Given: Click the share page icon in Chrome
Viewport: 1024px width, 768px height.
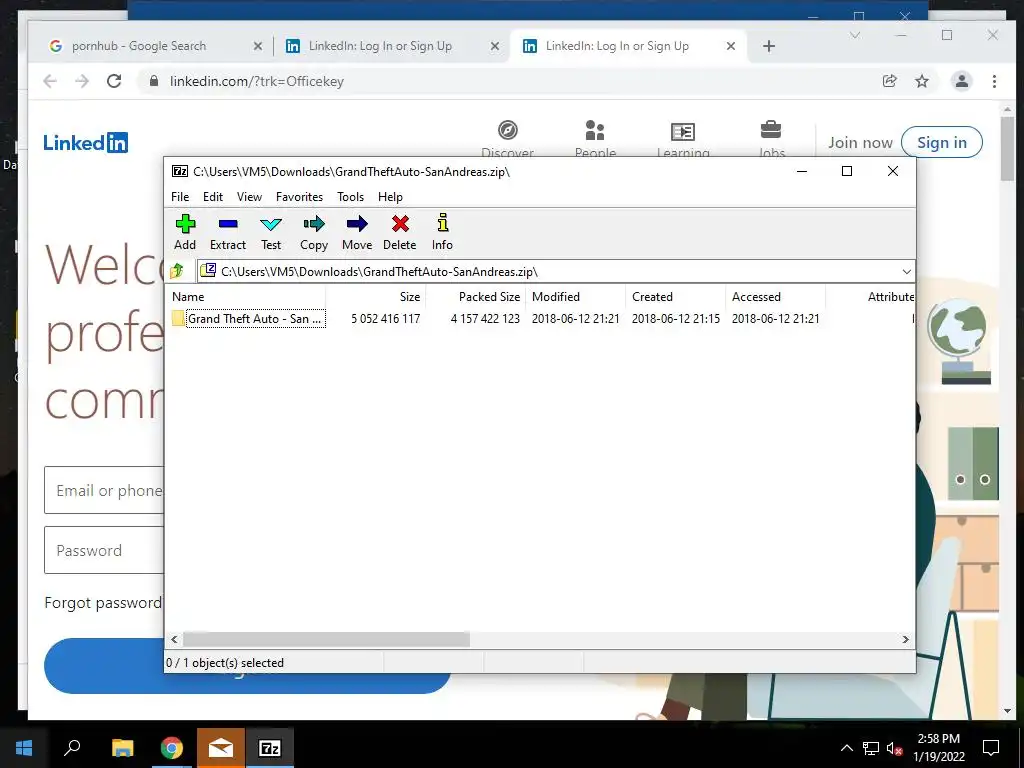Looking at the screenshot, I should 889,81.
